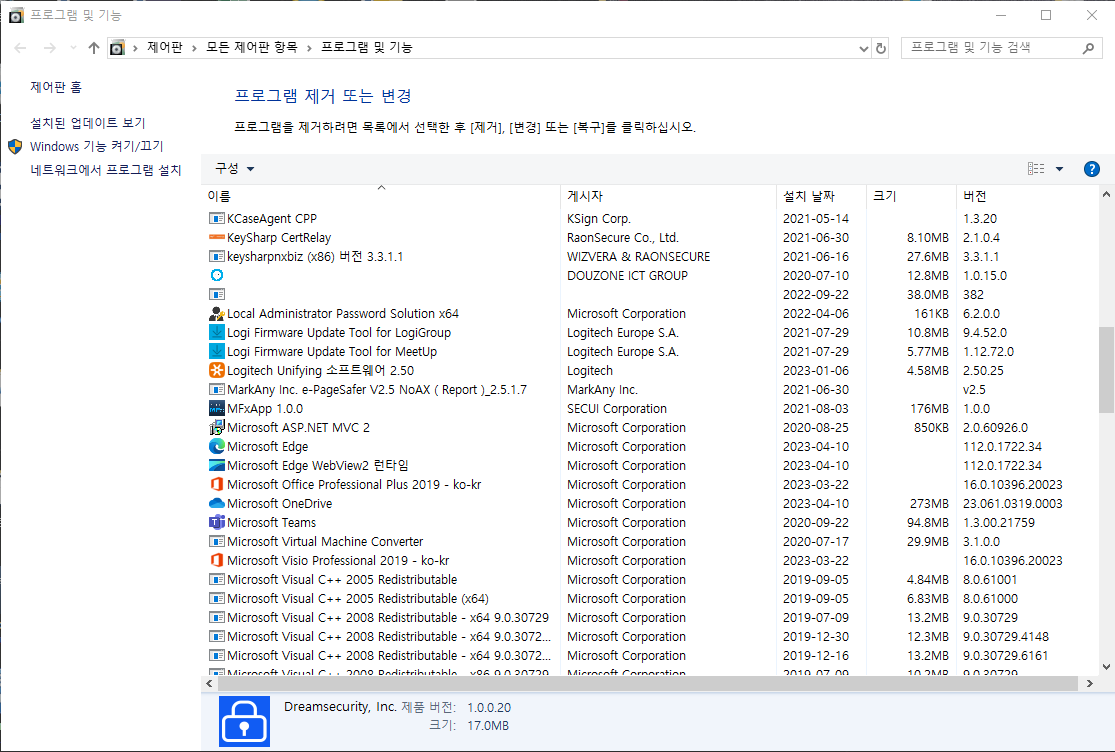Click the horizontal scrollbar right arrow
The width and height of the screenshot is (1115, 752).
[1089, 684]
